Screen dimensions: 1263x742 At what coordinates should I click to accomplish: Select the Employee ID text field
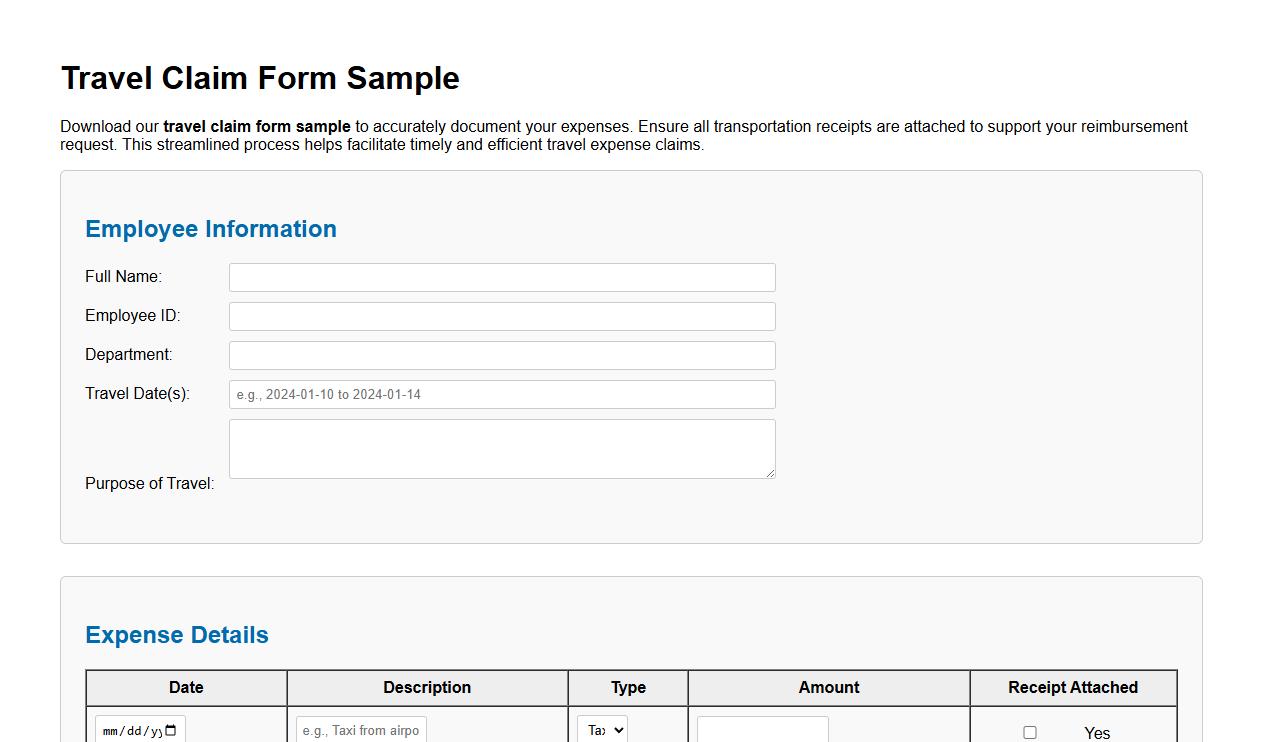coord(502,316)
